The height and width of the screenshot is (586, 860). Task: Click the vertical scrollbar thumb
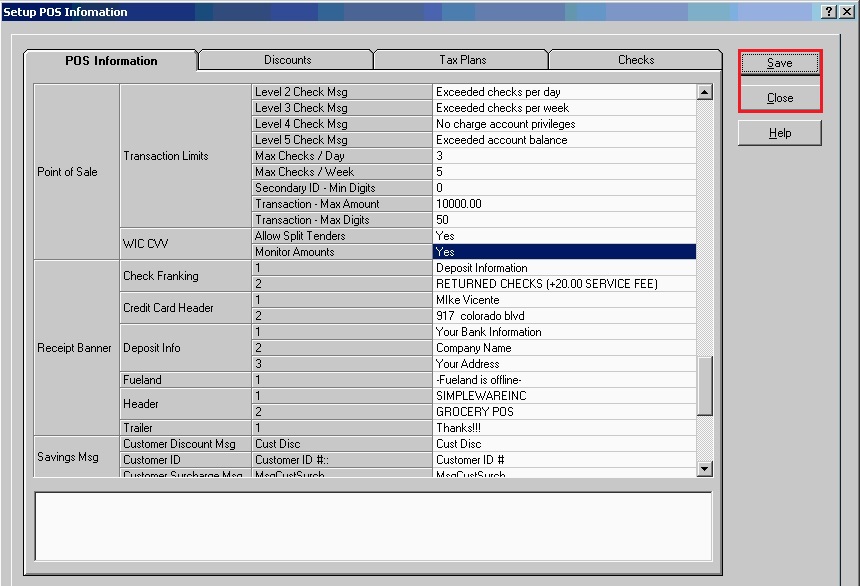pos(704,386)
